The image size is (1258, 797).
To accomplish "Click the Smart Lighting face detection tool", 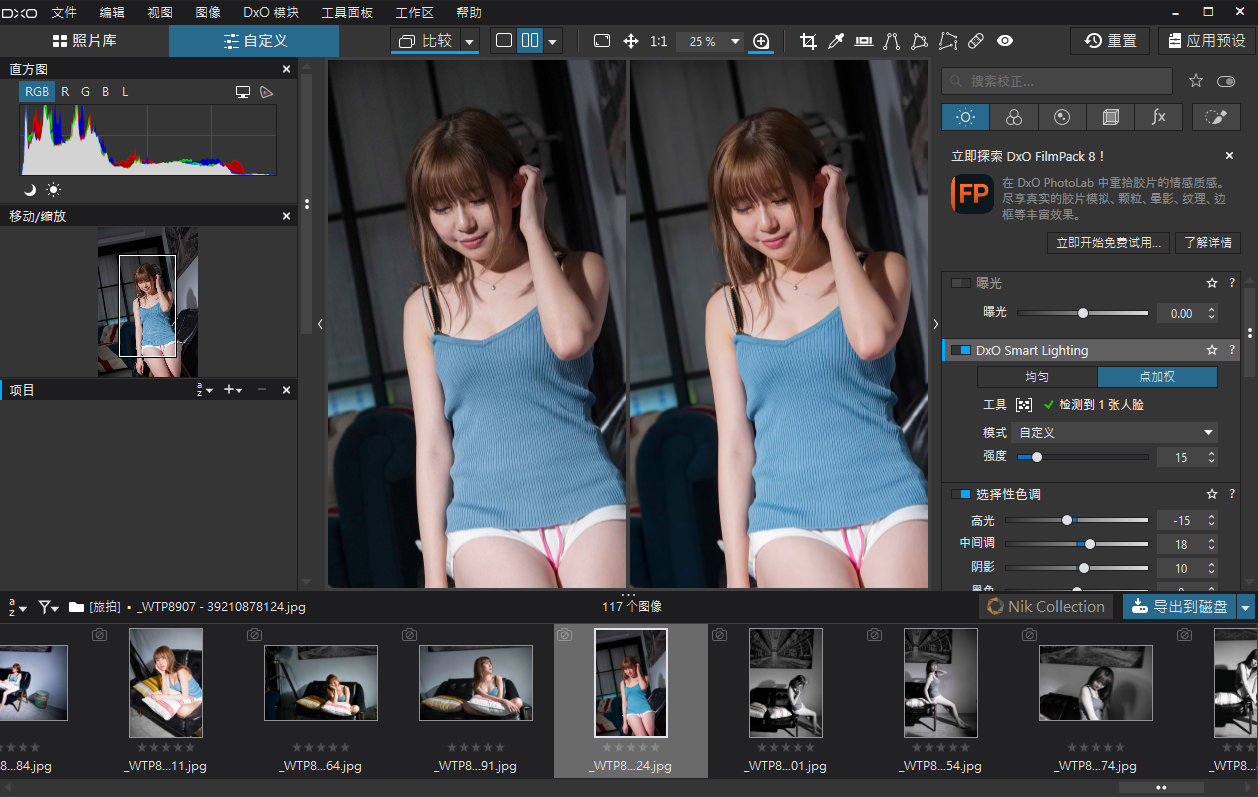I will [x=1024, y=405].
